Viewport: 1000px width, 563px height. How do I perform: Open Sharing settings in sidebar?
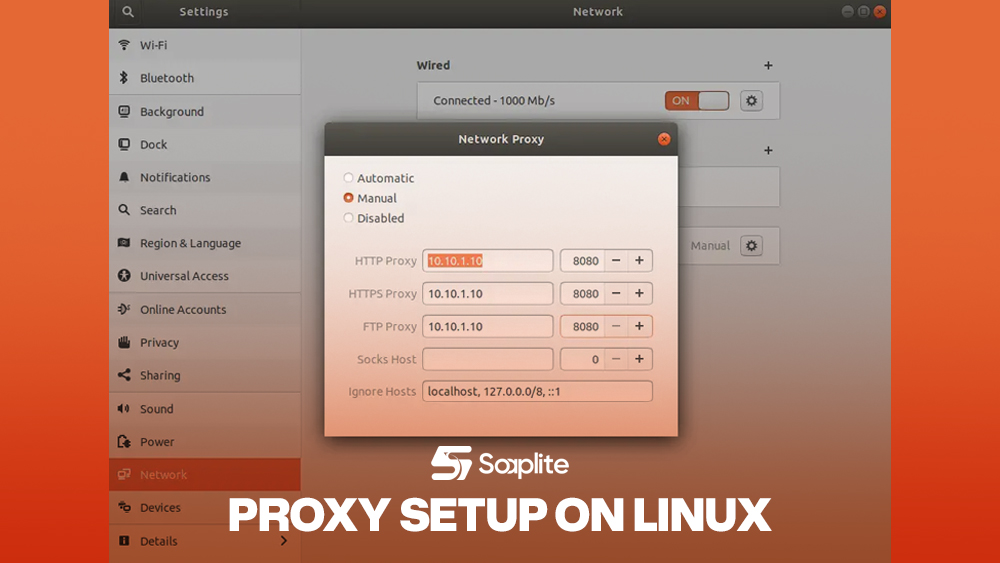point(205,376)
